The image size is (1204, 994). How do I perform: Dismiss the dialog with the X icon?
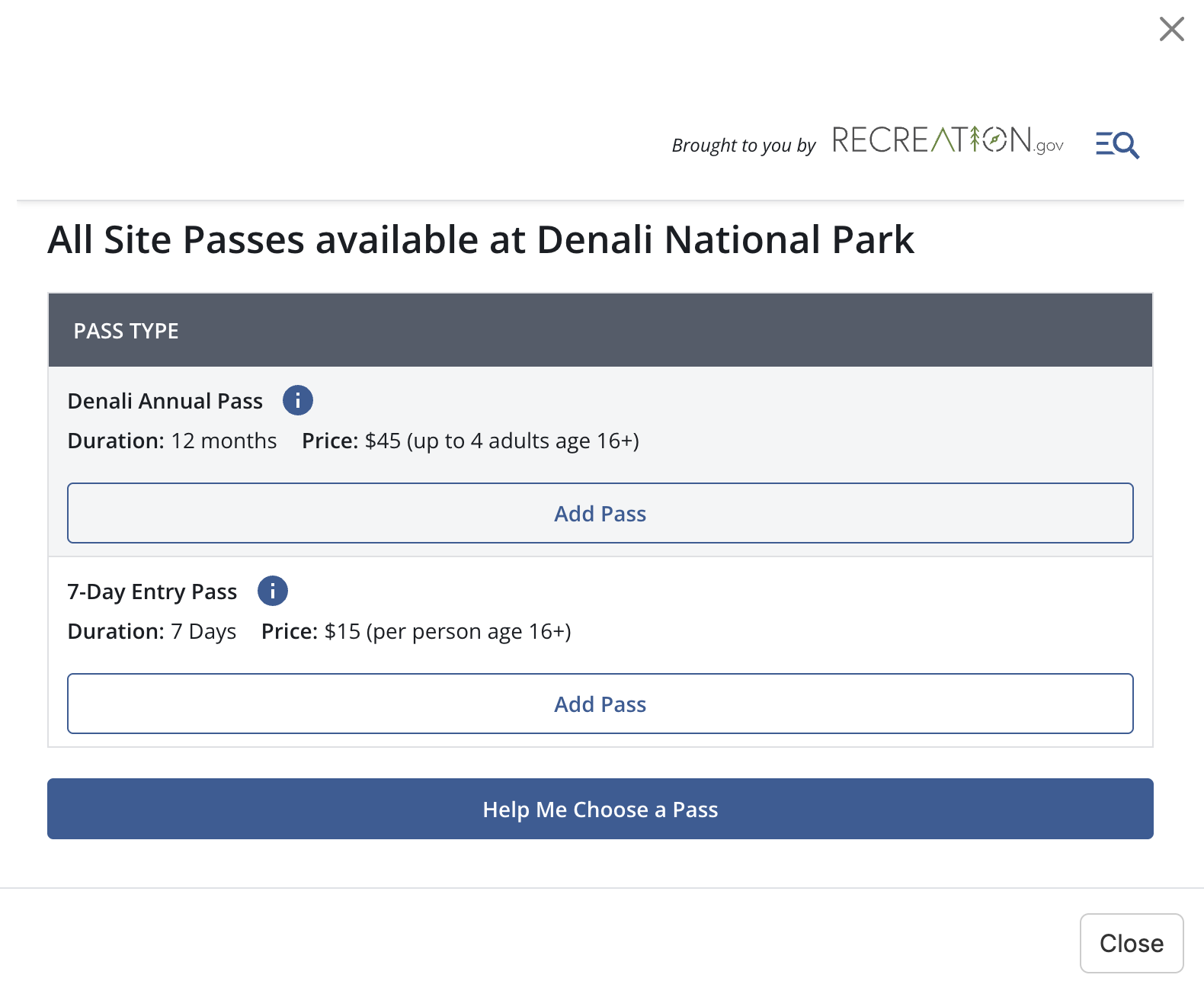(1171, 29)
